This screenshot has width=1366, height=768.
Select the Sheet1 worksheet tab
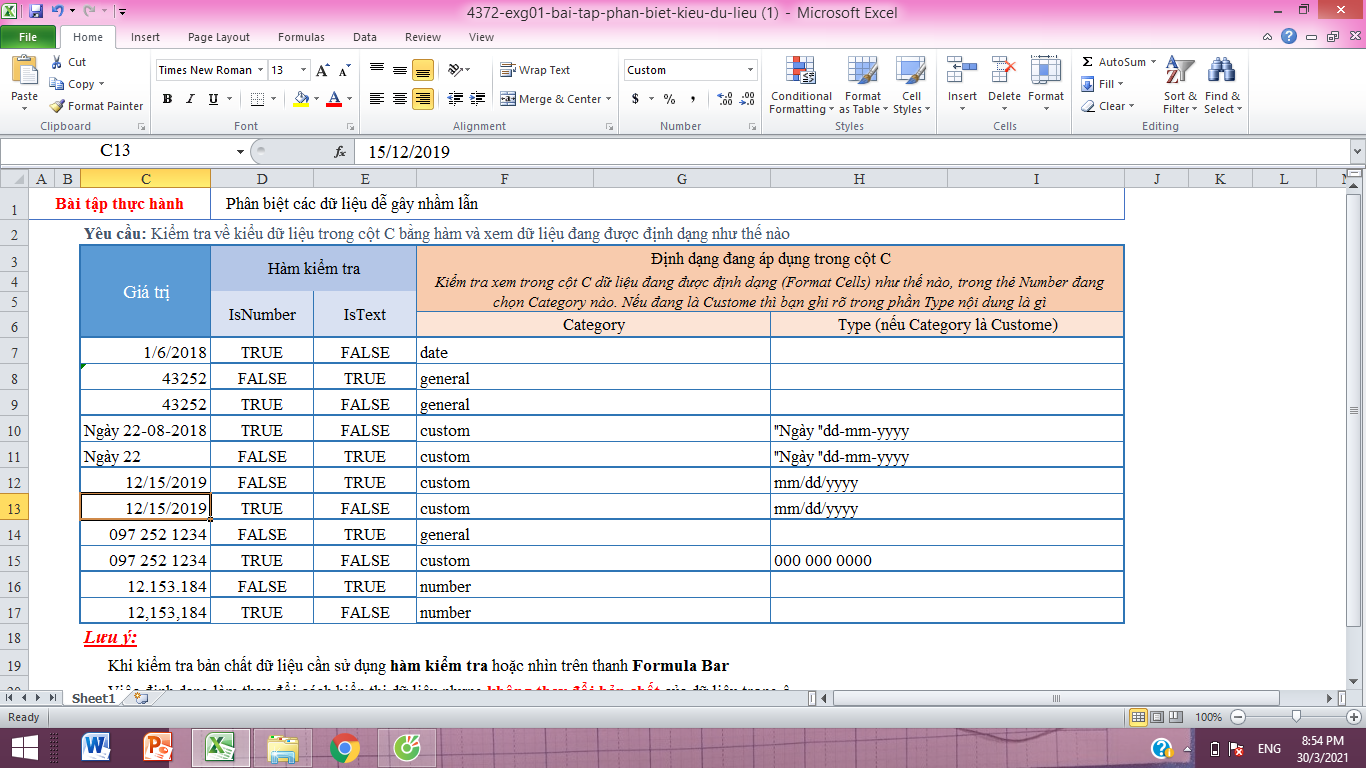(x=93, y=698)
